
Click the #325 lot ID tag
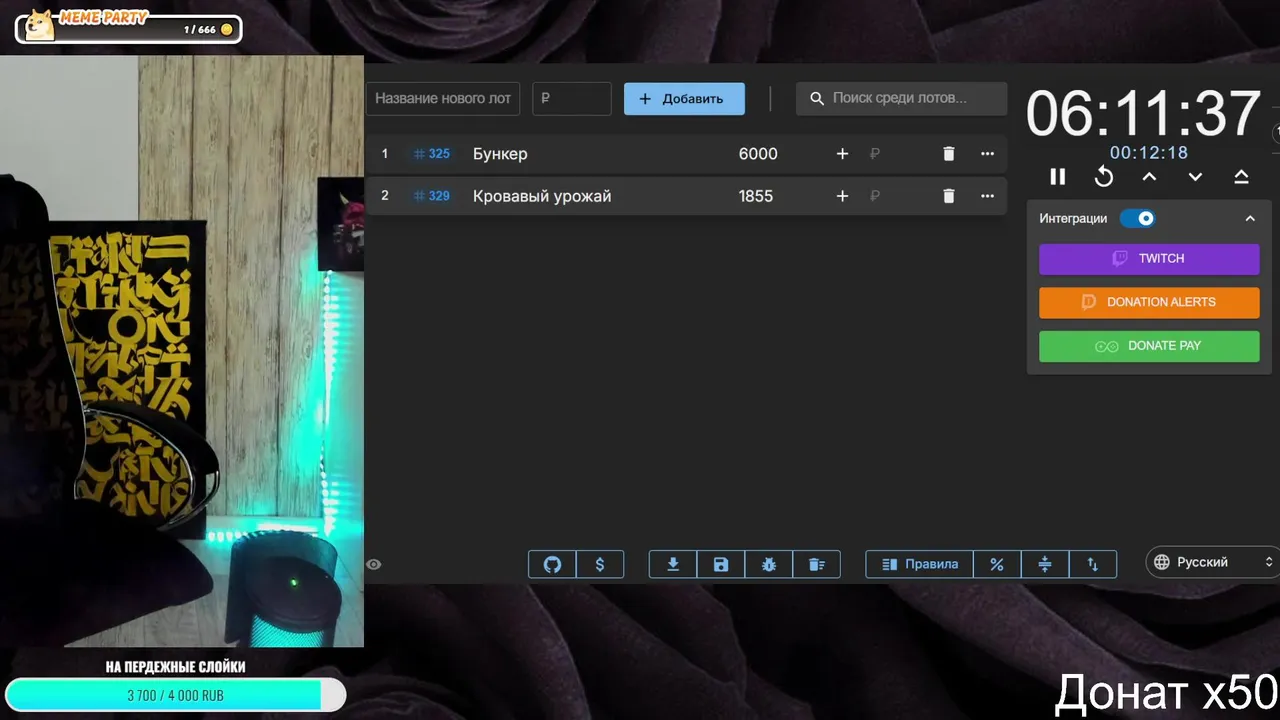(x=432, y=154)
